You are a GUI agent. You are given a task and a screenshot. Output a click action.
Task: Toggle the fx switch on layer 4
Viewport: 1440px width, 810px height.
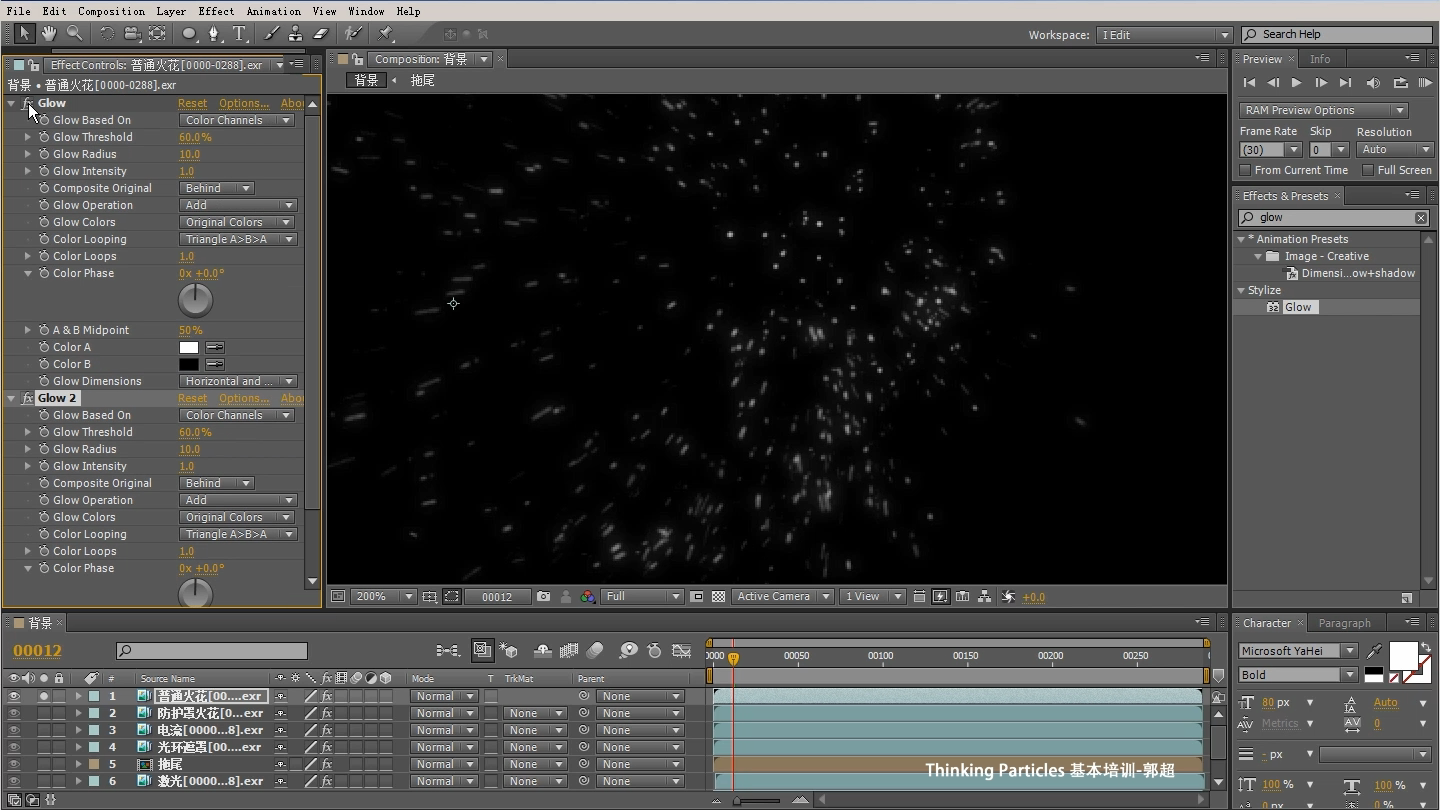point(327,747)
